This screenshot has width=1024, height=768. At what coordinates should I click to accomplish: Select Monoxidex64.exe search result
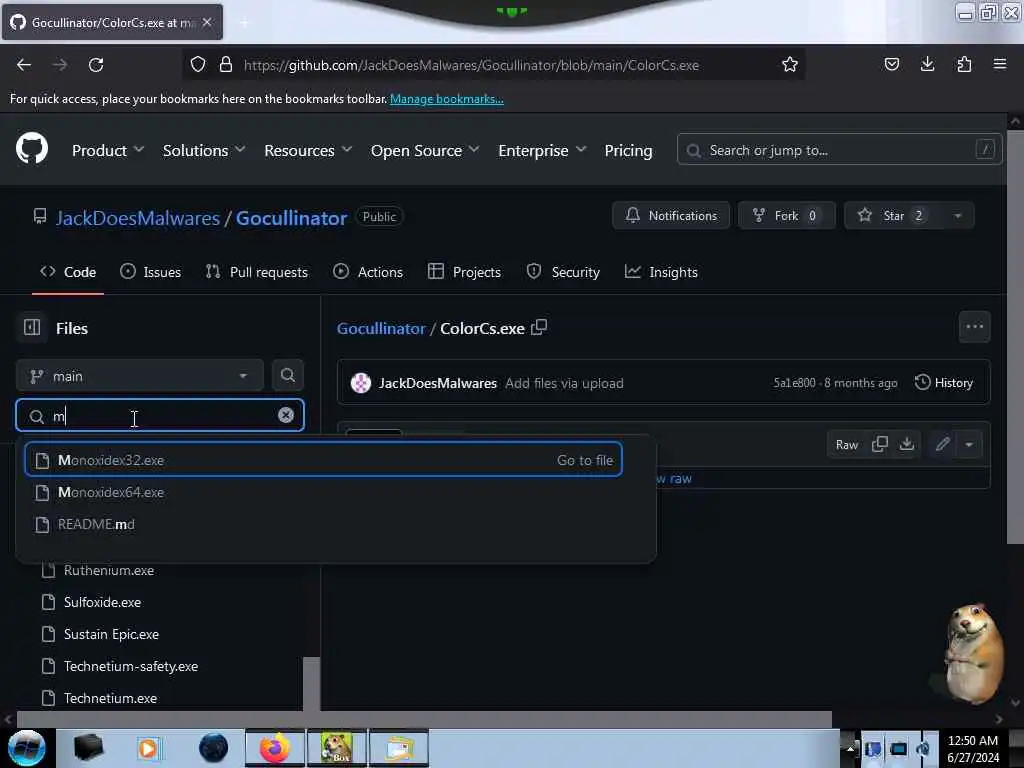(x=323, y=492)
